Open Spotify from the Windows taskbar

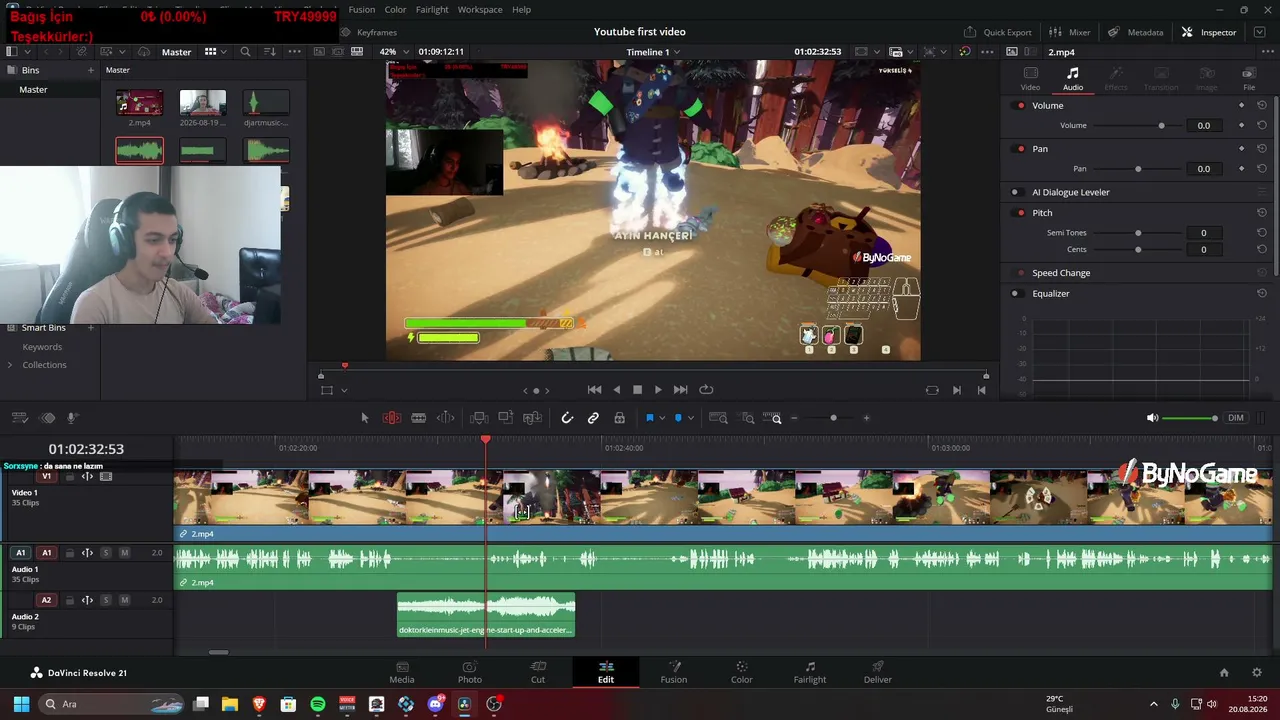(318, 704)
